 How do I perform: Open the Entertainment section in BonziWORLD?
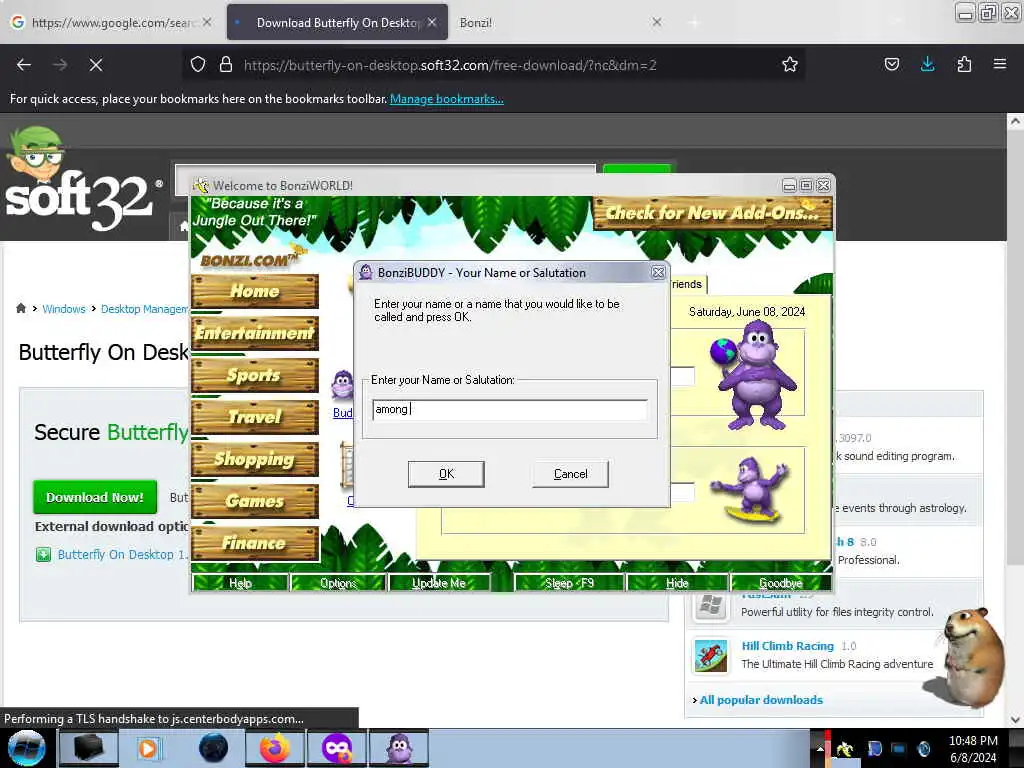pyautogui.click(x=255, y=333)
